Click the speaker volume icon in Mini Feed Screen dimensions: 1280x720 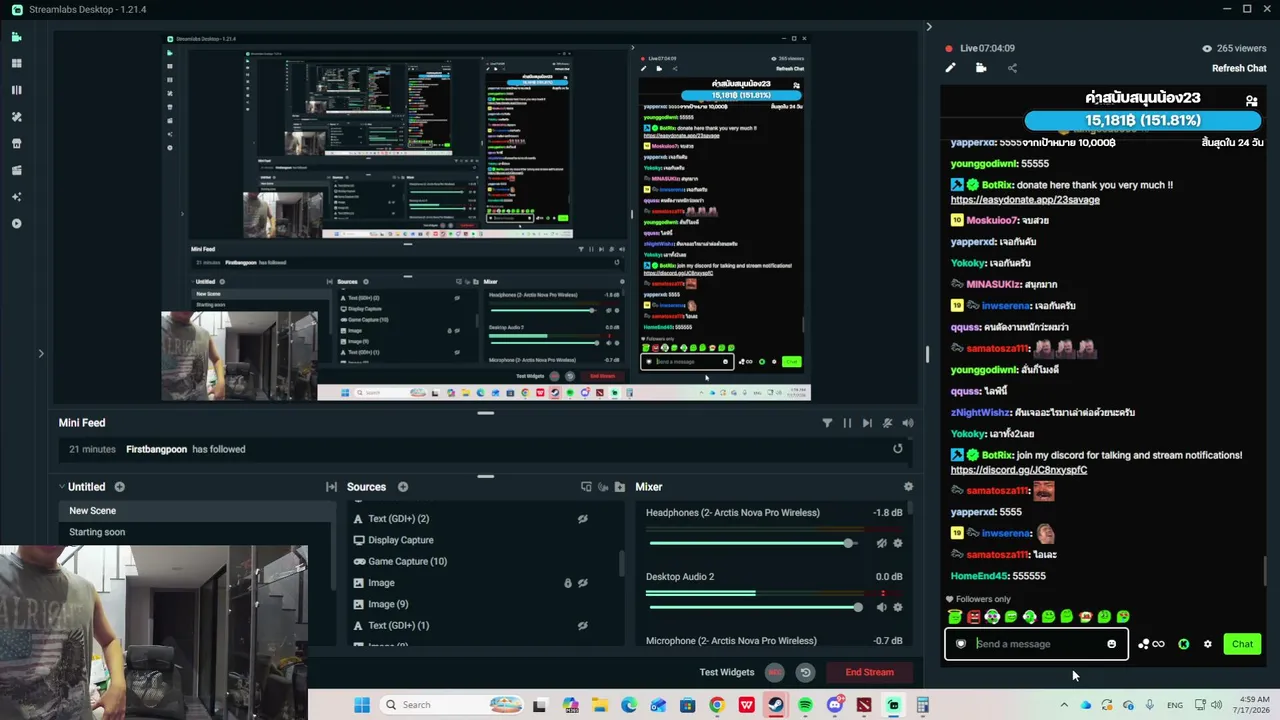coord(907,423)
